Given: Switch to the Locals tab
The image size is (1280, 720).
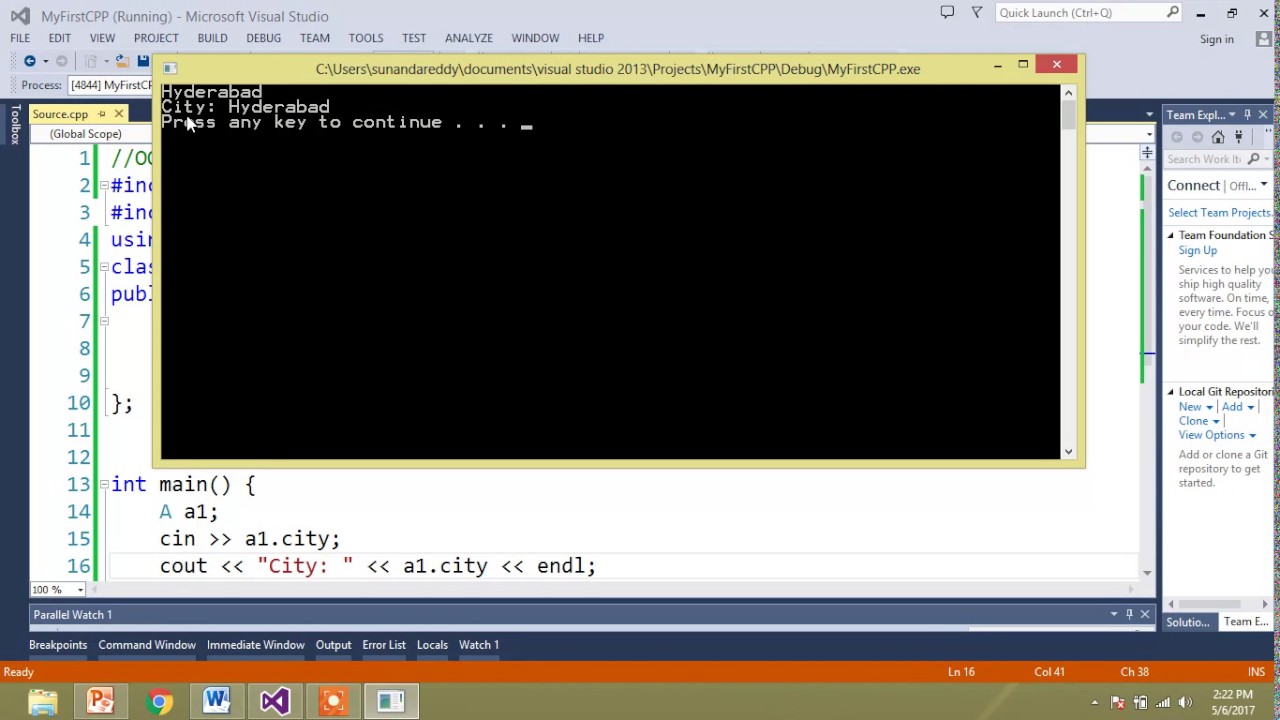Looking at the screenshot, I should [x=432, y=645].
